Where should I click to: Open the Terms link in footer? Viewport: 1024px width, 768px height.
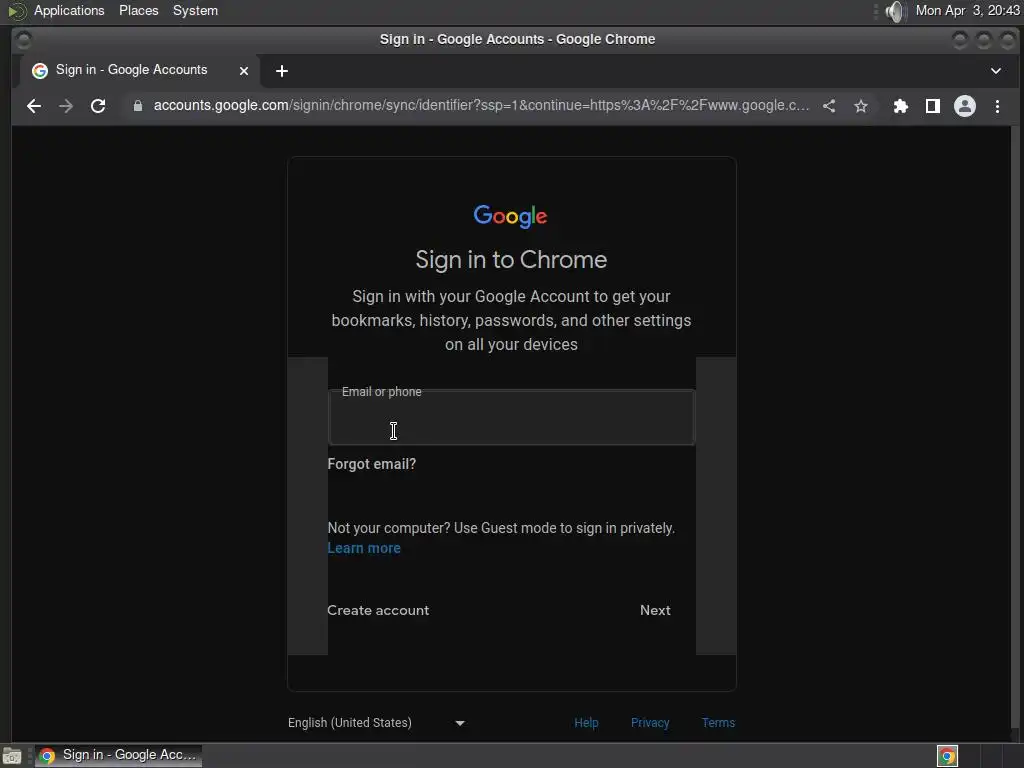coord(718,722)
